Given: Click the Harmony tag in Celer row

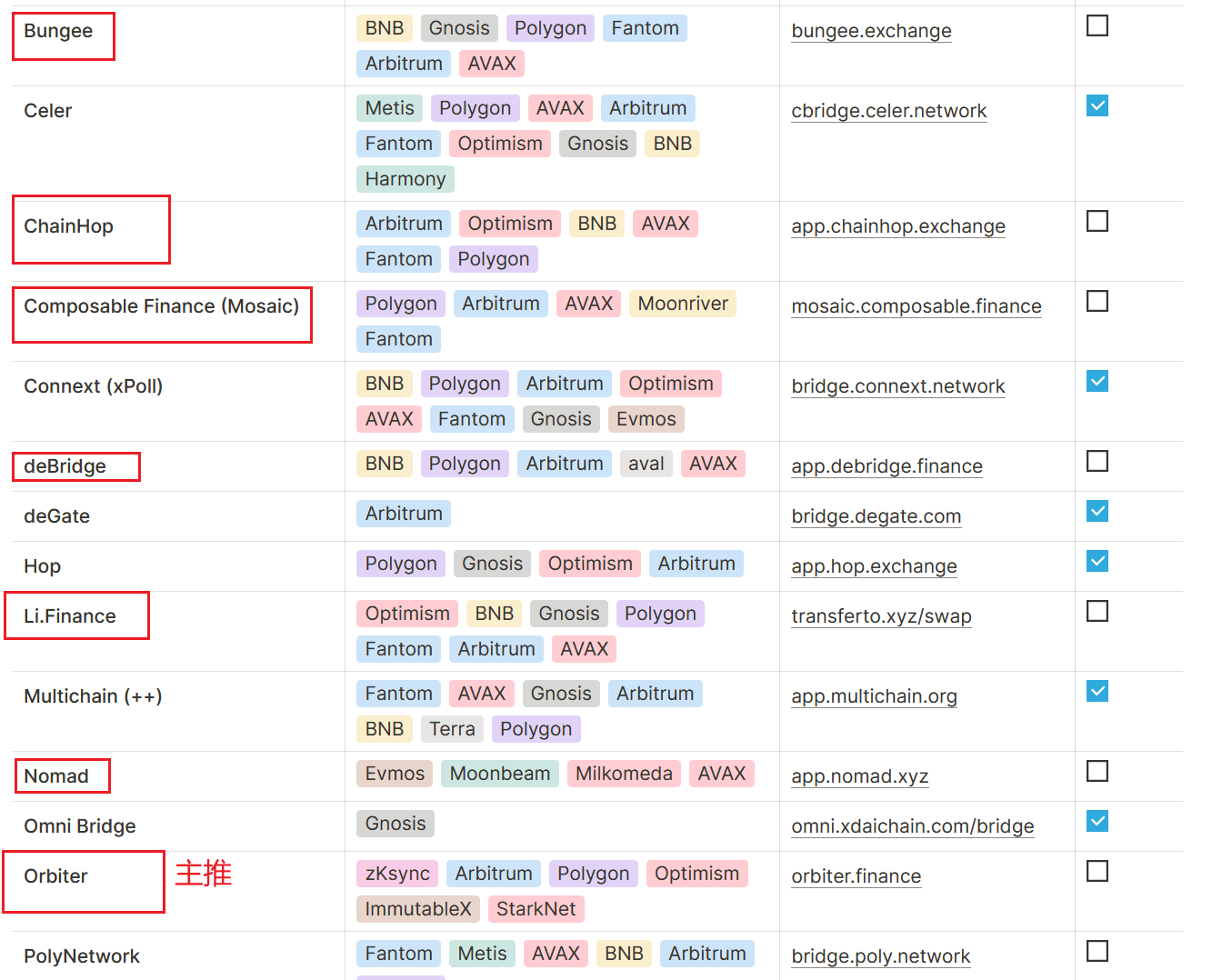Looking at the screenshot, I should [x=405, y=179].
